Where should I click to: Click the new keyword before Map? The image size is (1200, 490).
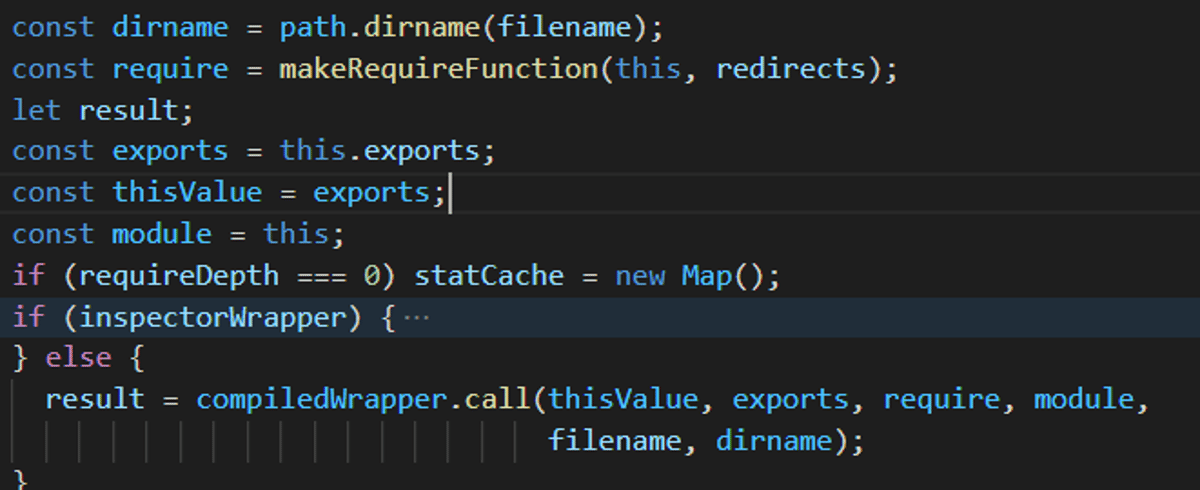639,275
